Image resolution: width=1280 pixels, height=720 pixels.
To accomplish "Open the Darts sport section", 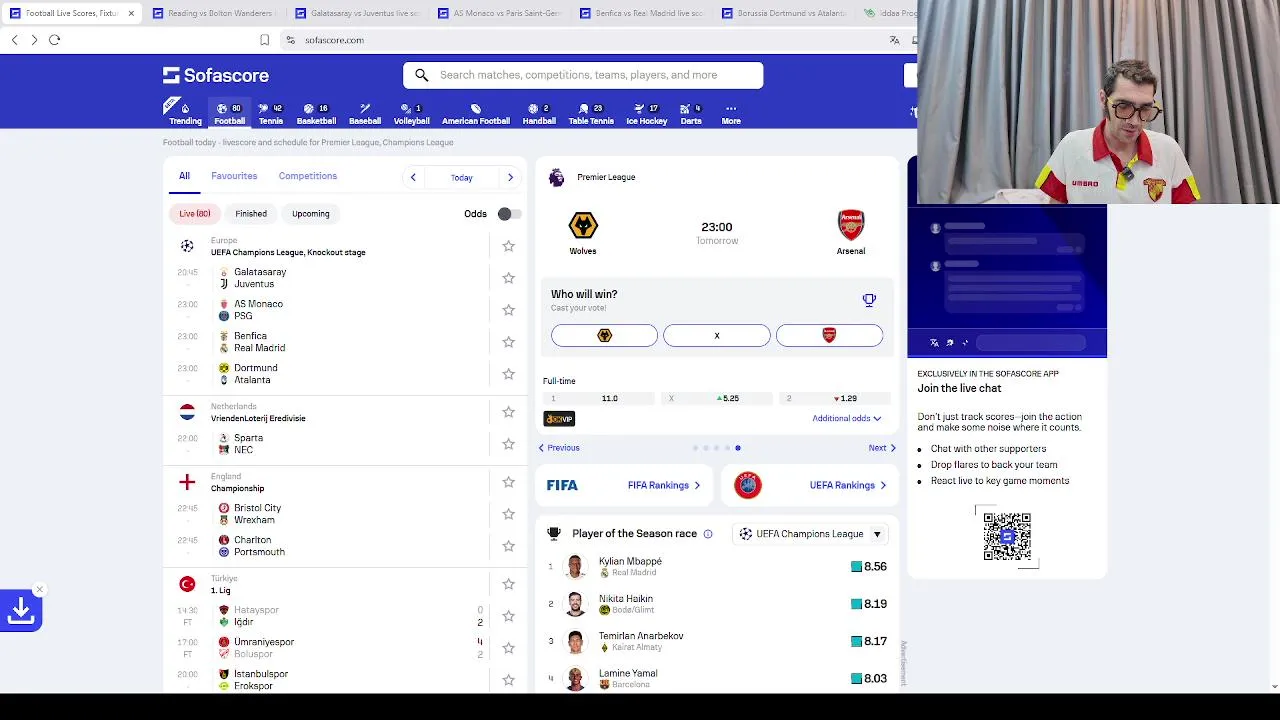I will (x=691, y=113).
